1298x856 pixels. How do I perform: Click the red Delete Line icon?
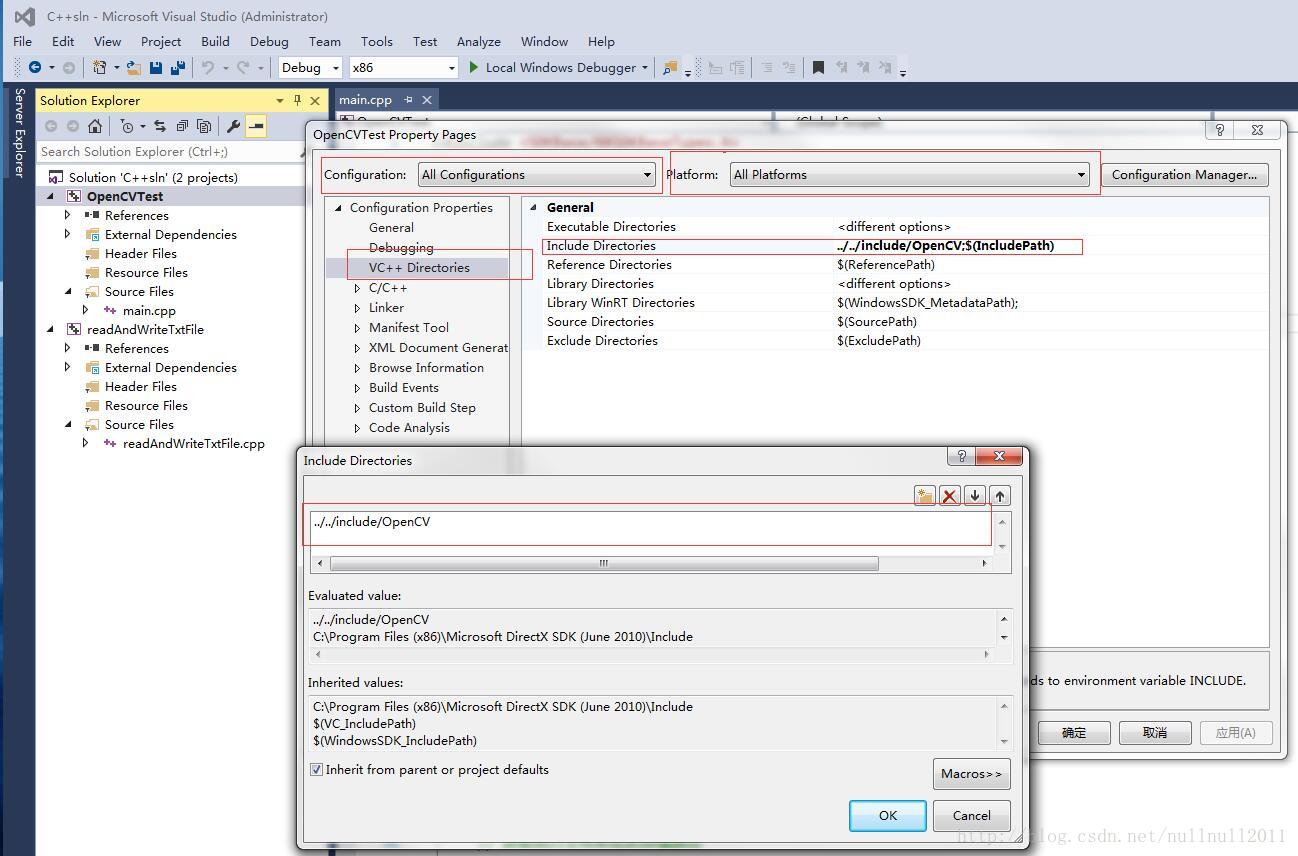949,495
